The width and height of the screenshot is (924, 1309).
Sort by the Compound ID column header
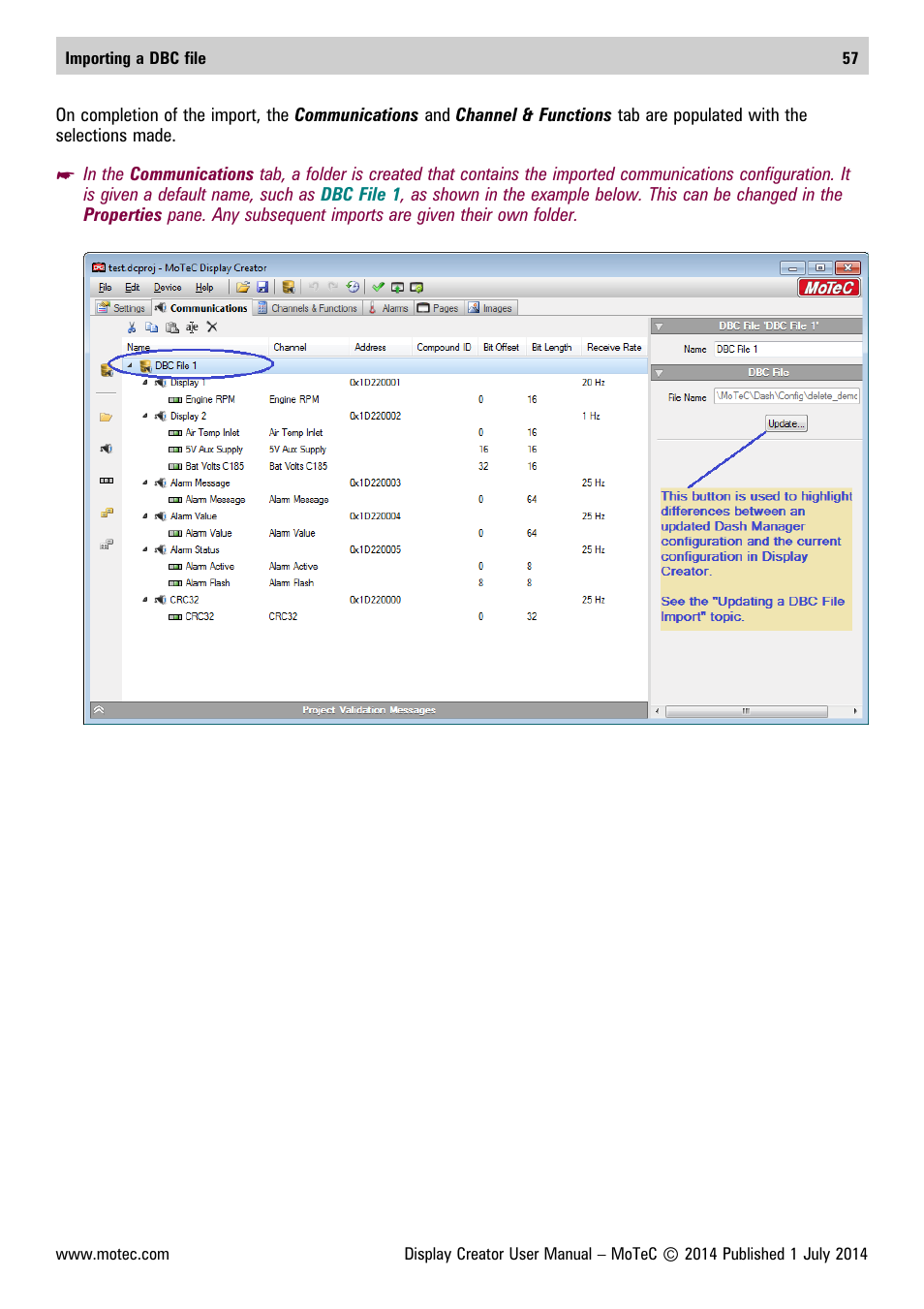(x=444, y=348)
